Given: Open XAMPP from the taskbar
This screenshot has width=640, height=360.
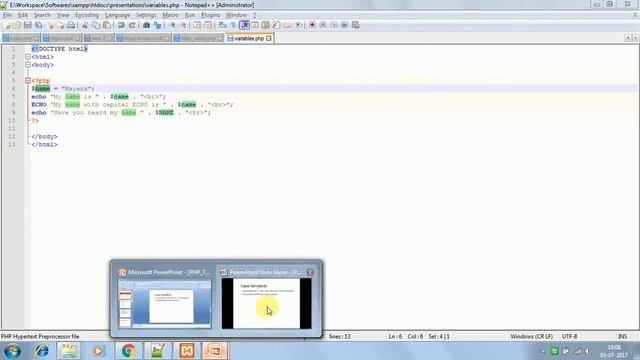Looking at the screenshot, I should click(x=187, y=351).
